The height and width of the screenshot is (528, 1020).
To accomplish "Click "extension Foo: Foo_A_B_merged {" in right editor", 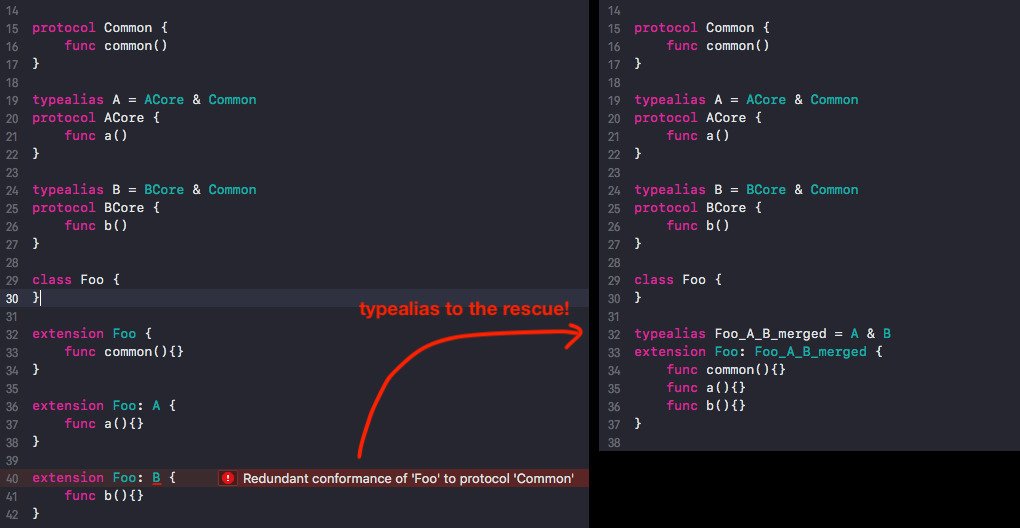I will tap(758, 352).
